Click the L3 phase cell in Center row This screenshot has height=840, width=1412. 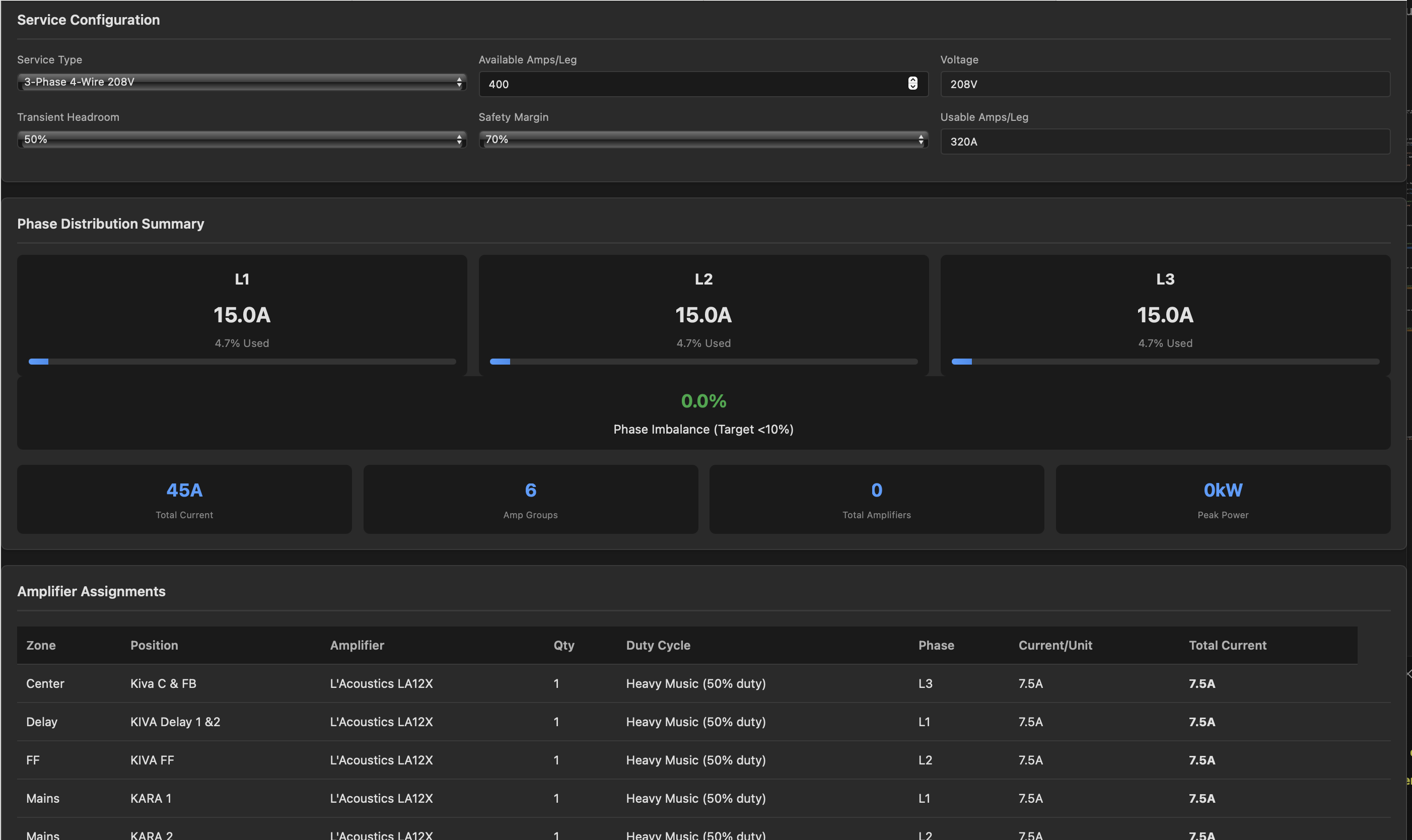tap(925, 683)
